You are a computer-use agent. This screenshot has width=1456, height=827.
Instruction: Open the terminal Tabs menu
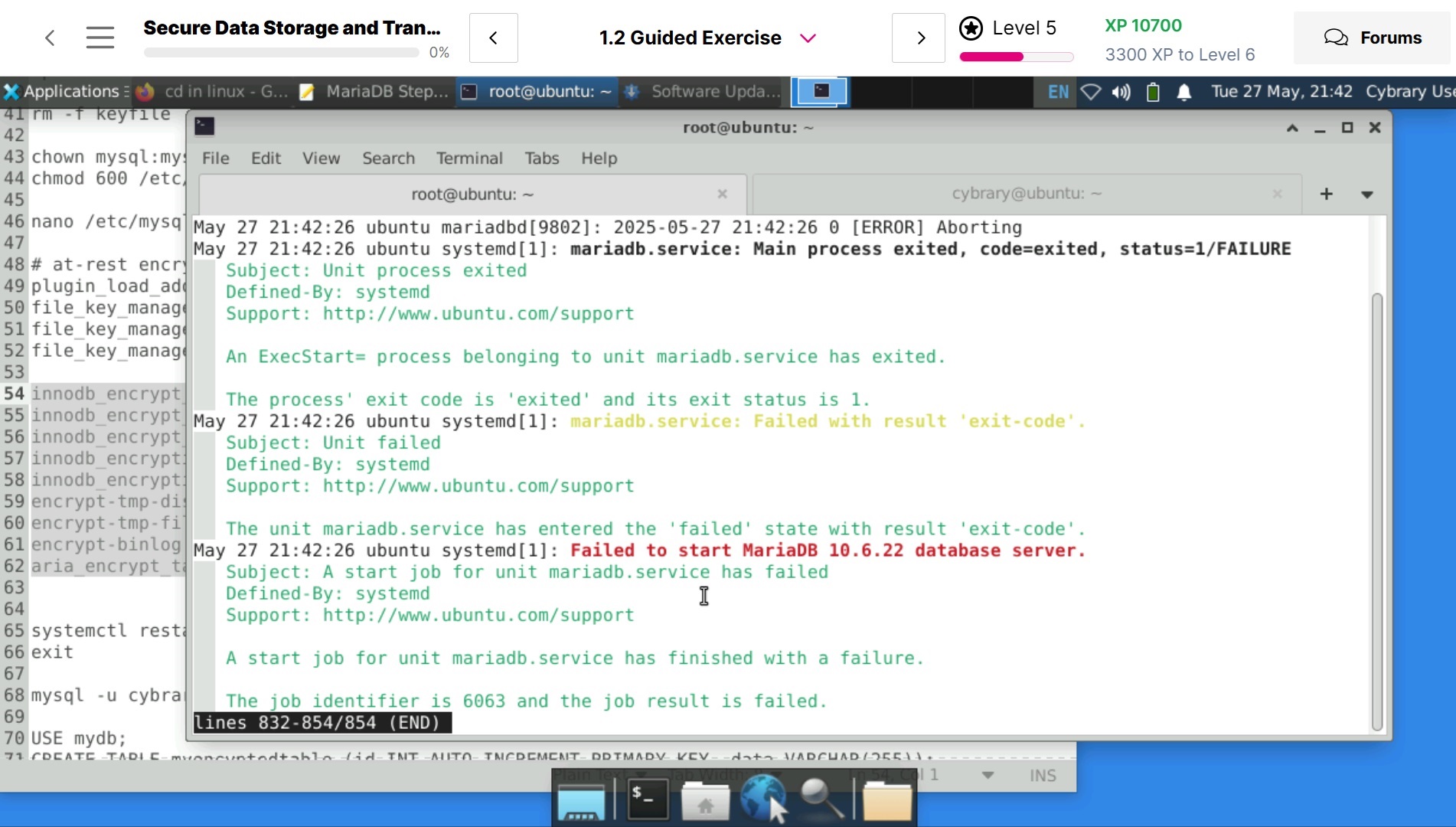point(542,158)
